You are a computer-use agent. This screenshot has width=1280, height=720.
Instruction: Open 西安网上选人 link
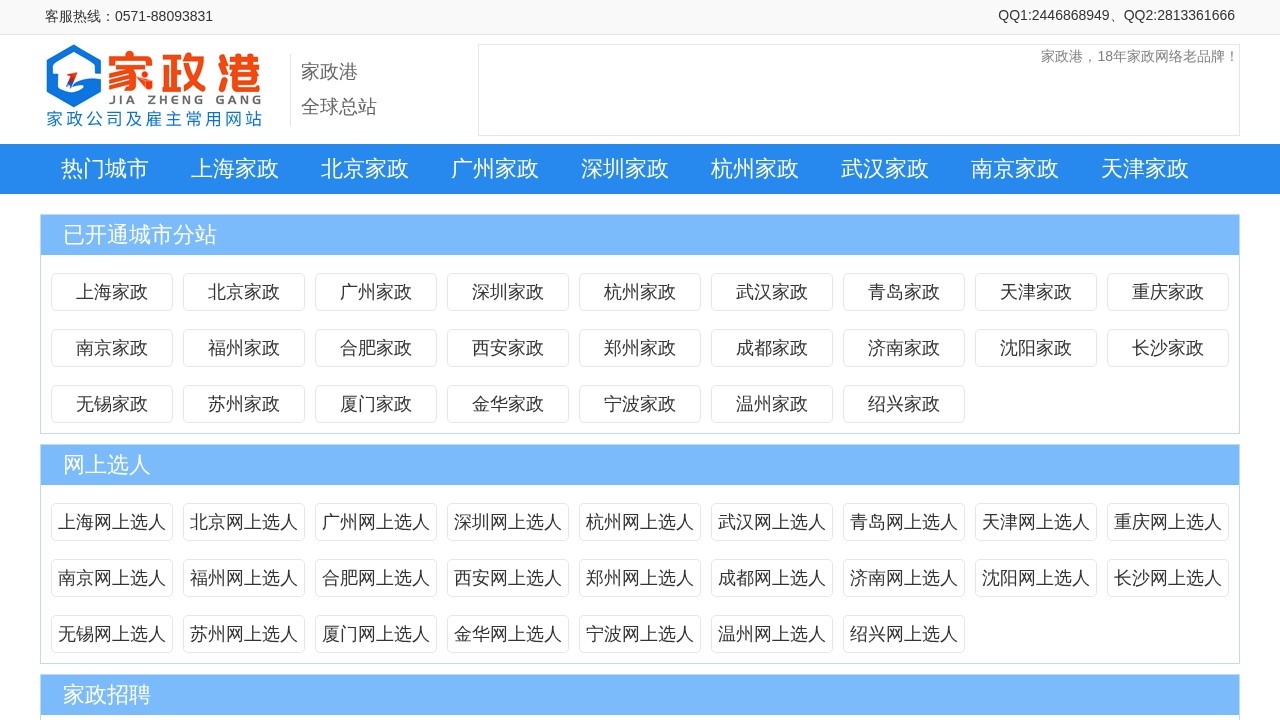[508, 578]
